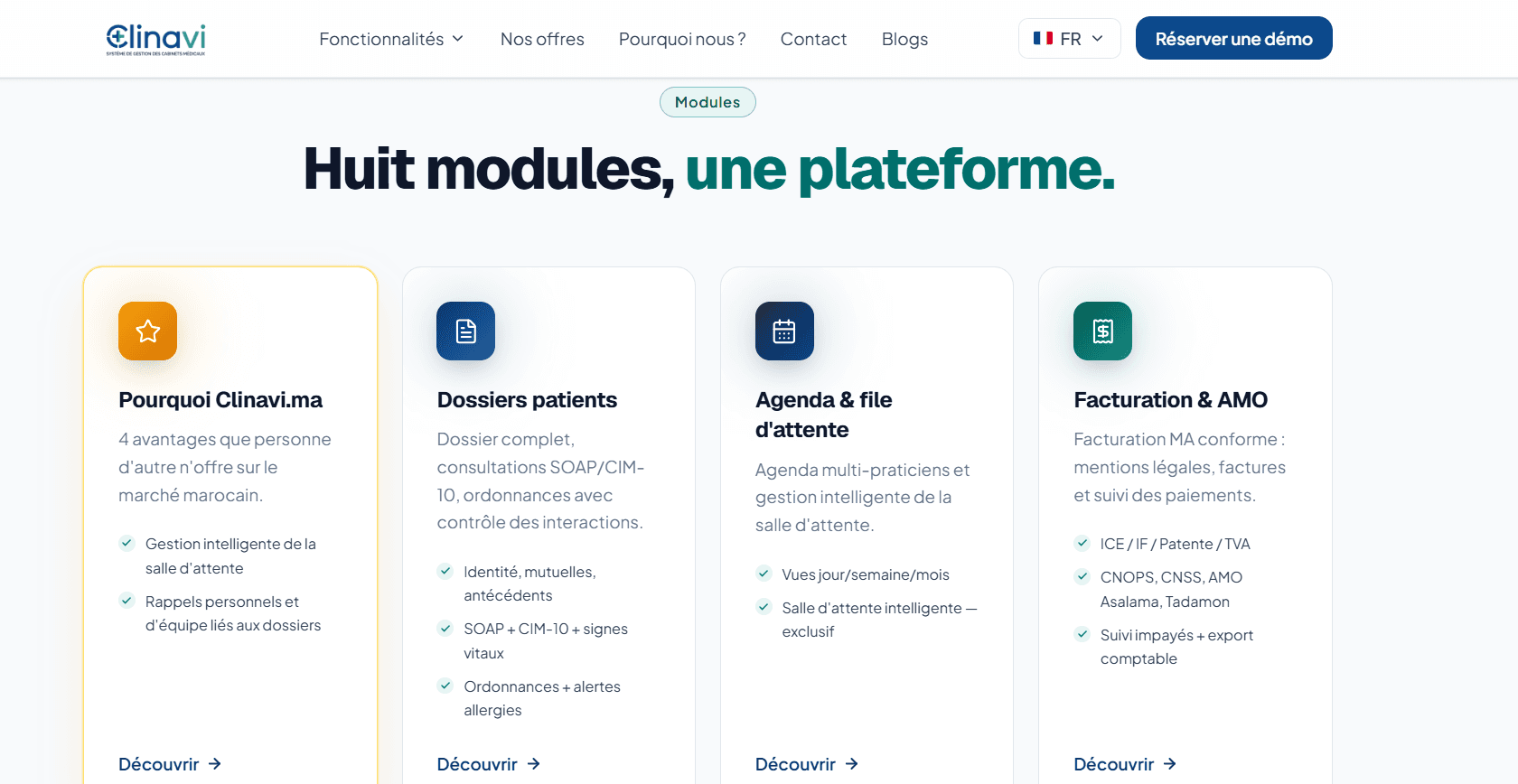Click the arrow beside Découvrir under Pourquoi Clinavi.ma
Screen dimensions: 1518x784
click(215, 764)
